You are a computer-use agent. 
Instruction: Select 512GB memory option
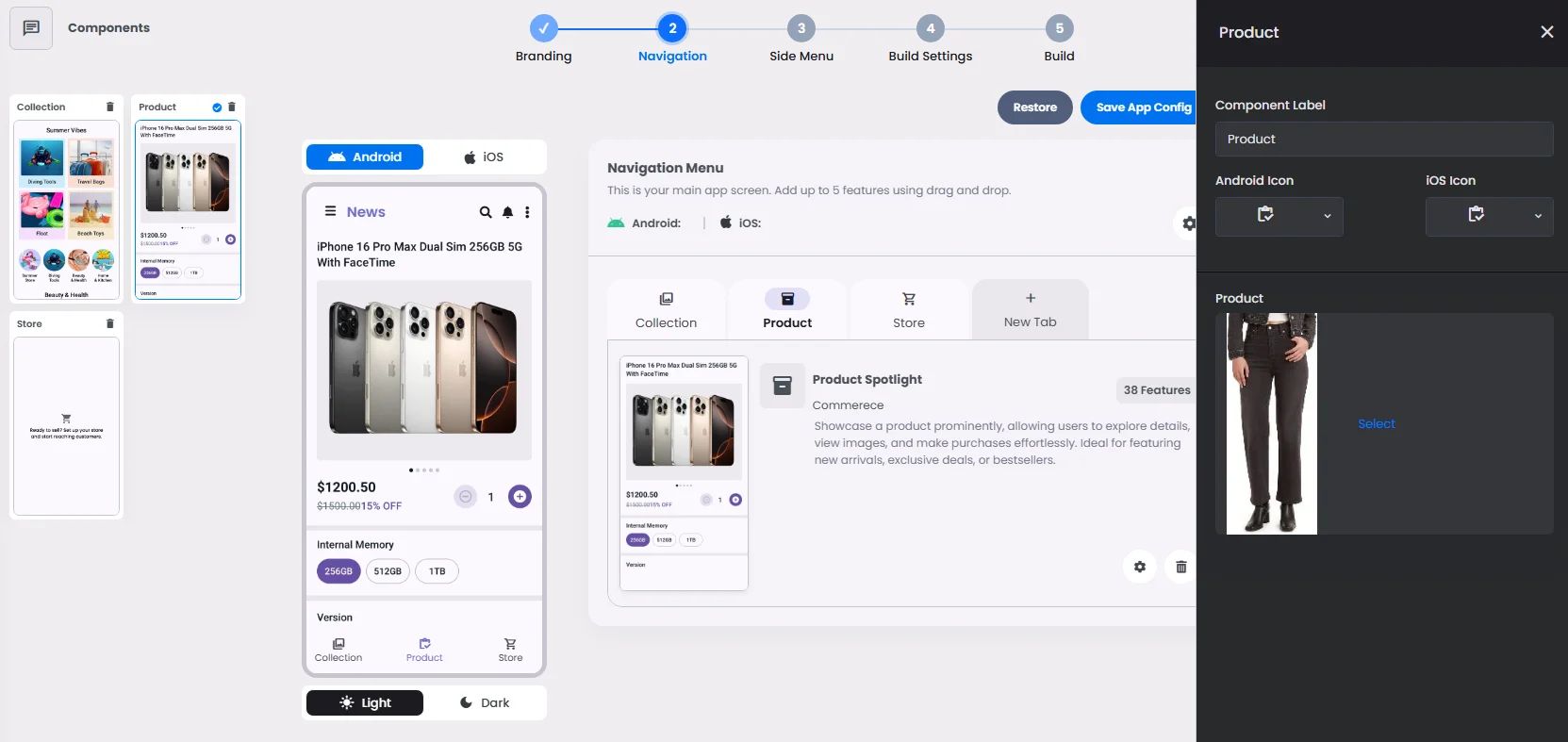[x=388, y=571]
